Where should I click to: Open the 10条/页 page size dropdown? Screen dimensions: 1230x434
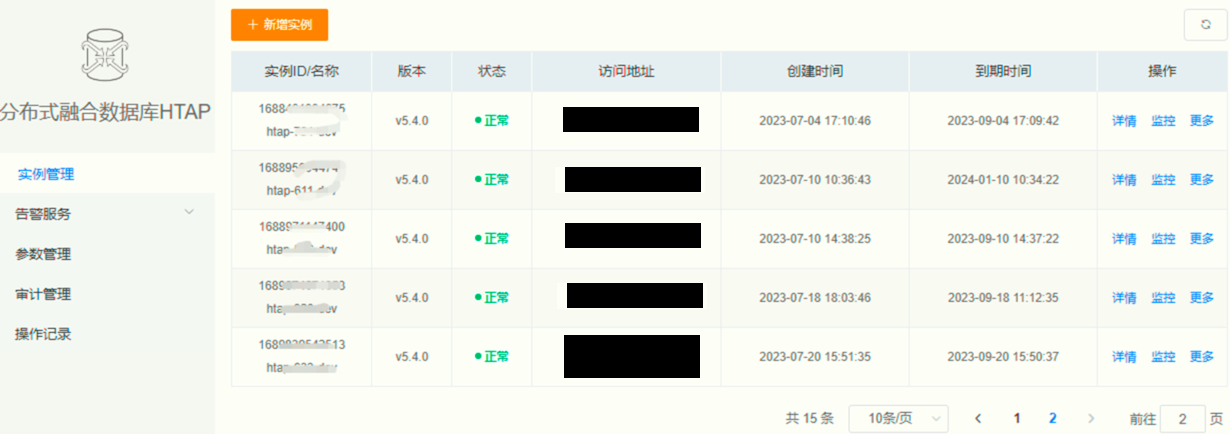point(898,419)
